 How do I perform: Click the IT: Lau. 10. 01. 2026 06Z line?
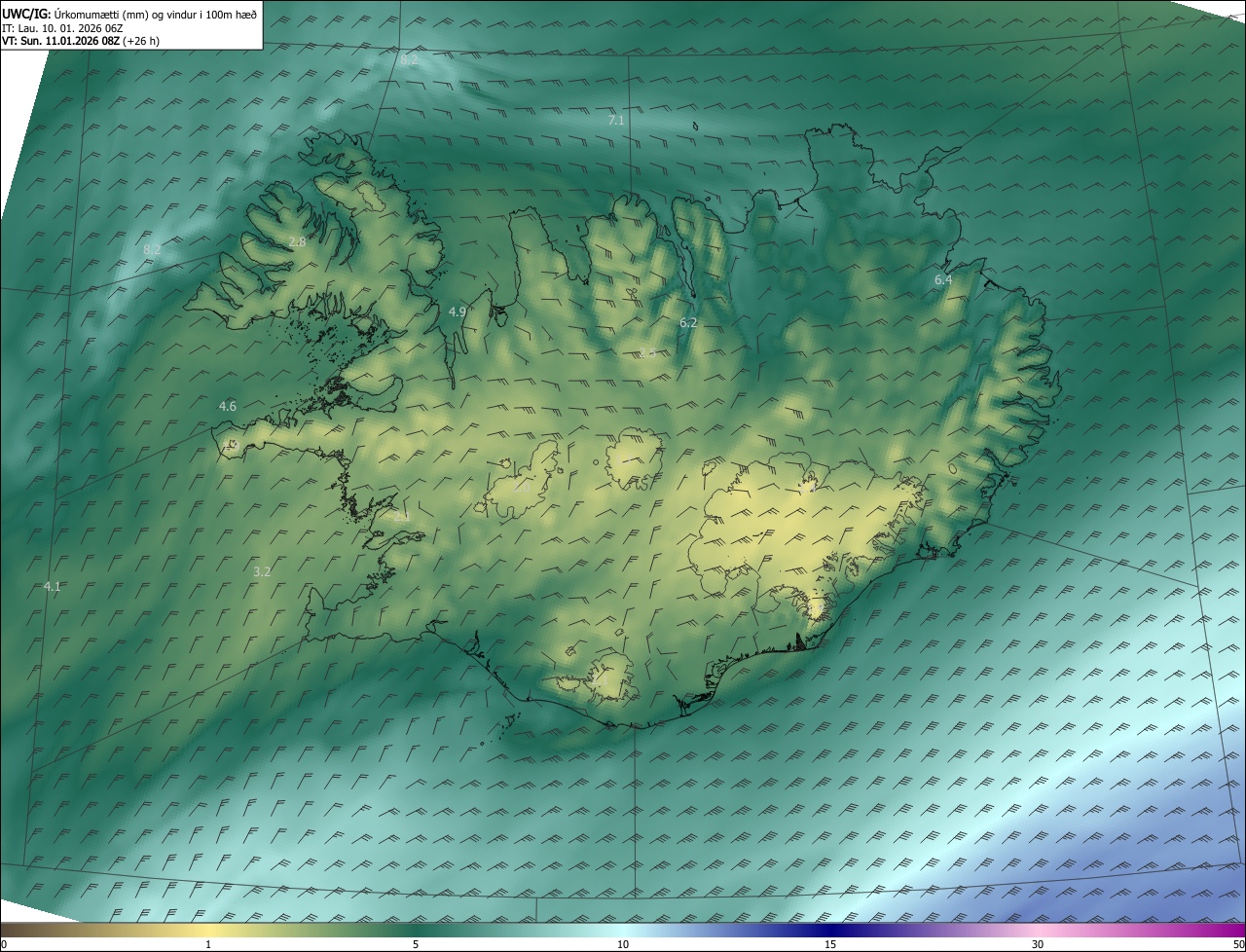[62, 27]
